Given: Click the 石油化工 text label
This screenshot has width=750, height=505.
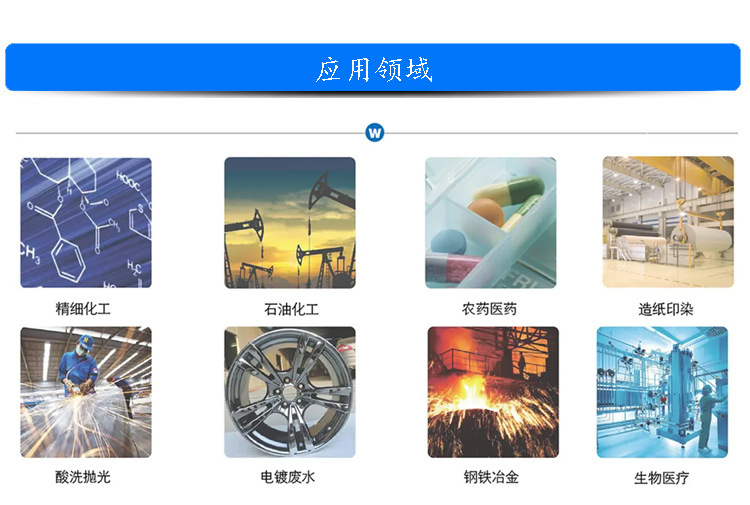Looking at the screenshot, I should point(291,309).
